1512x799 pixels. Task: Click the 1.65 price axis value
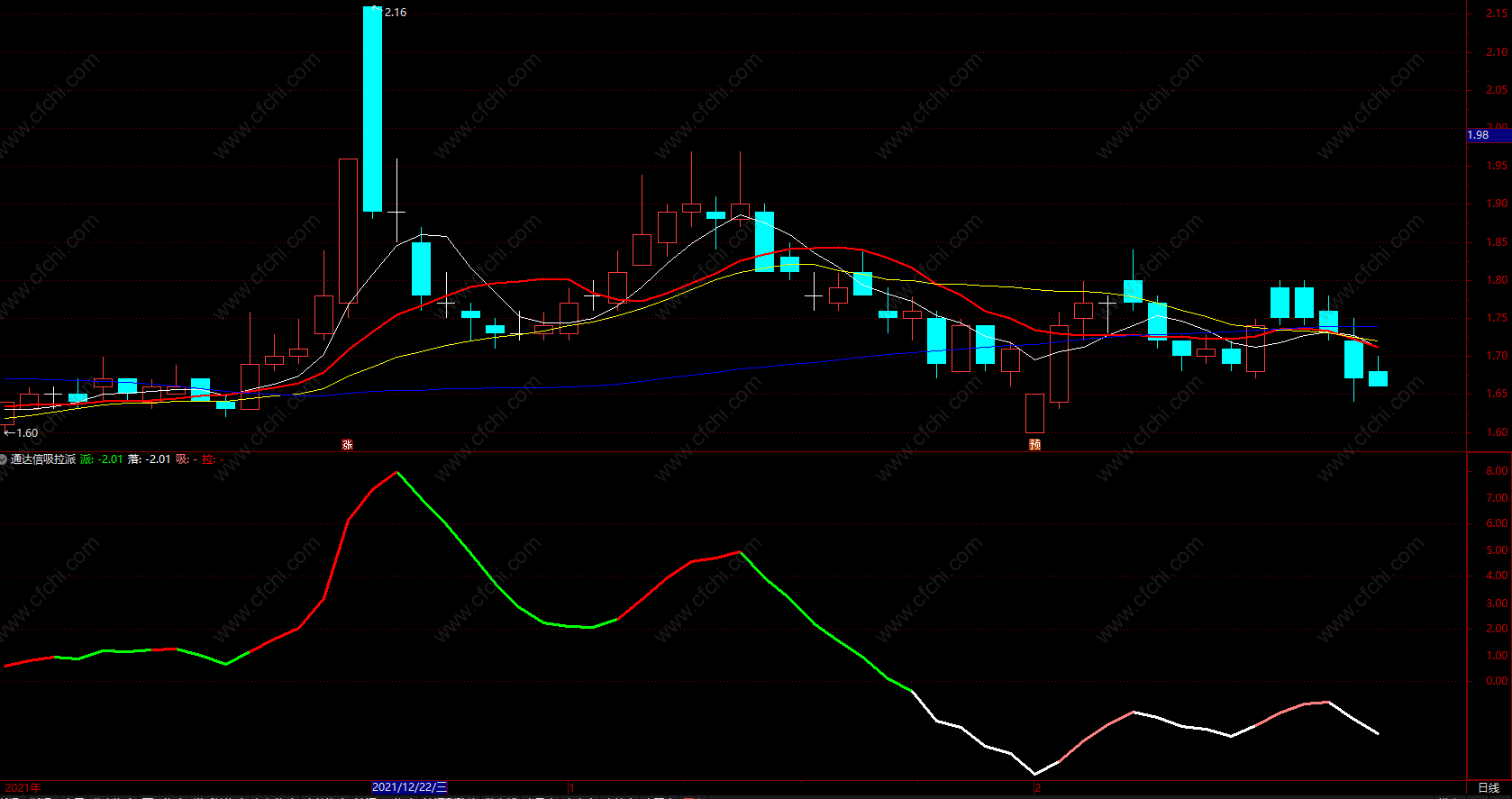(1497, 394)
